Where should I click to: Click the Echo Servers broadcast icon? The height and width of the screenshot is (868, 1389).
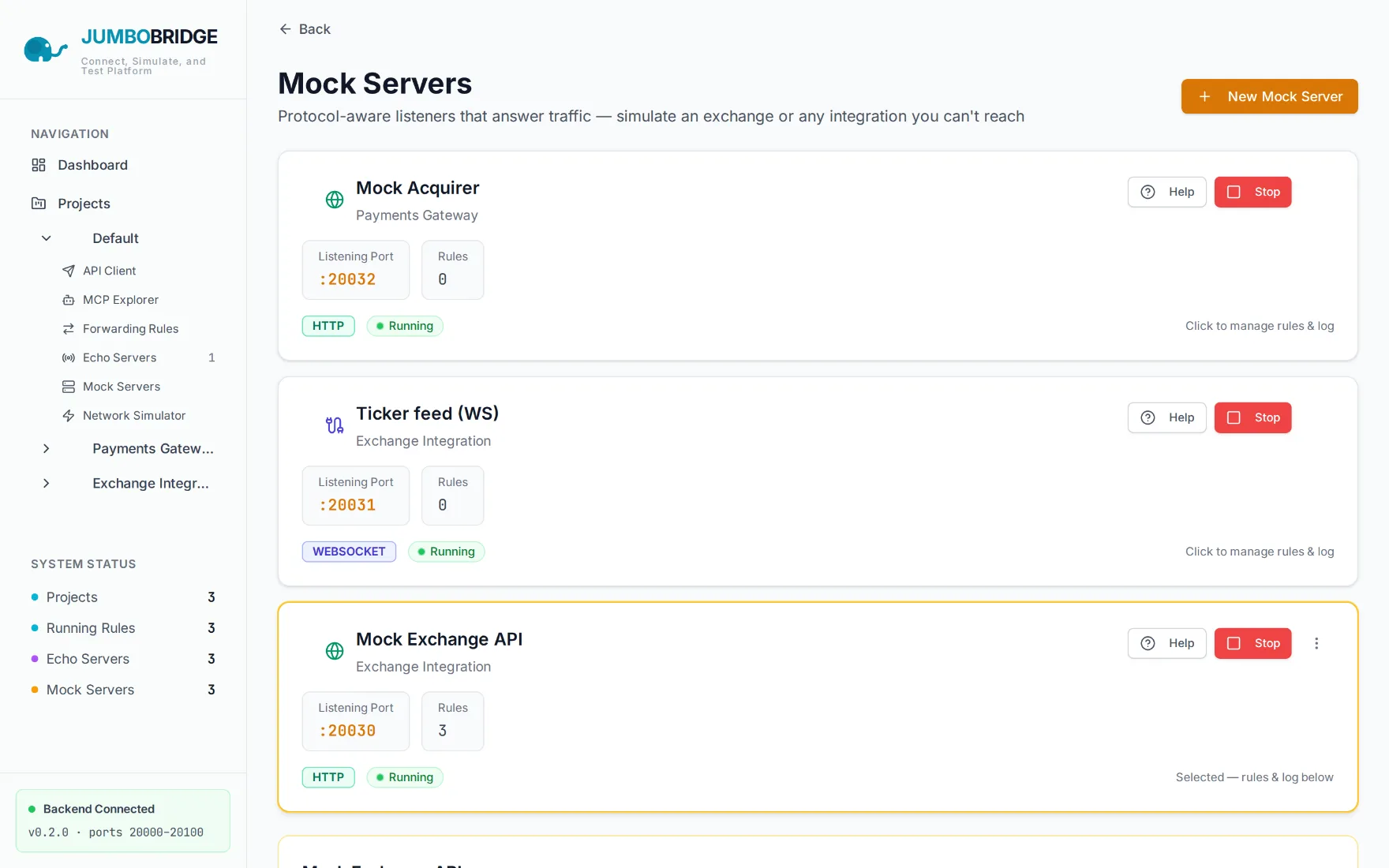point(69,357)
